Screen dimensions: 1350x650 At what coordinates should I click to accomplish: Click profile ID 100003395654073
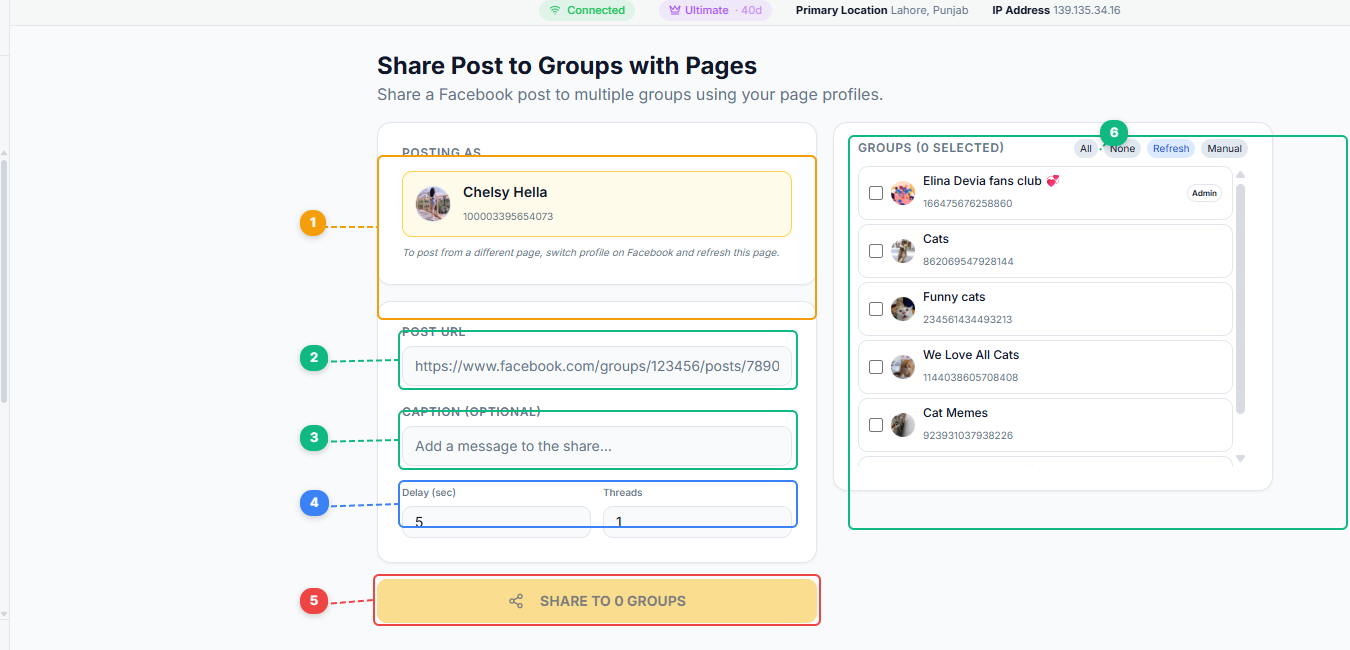[x=508, y=216]
